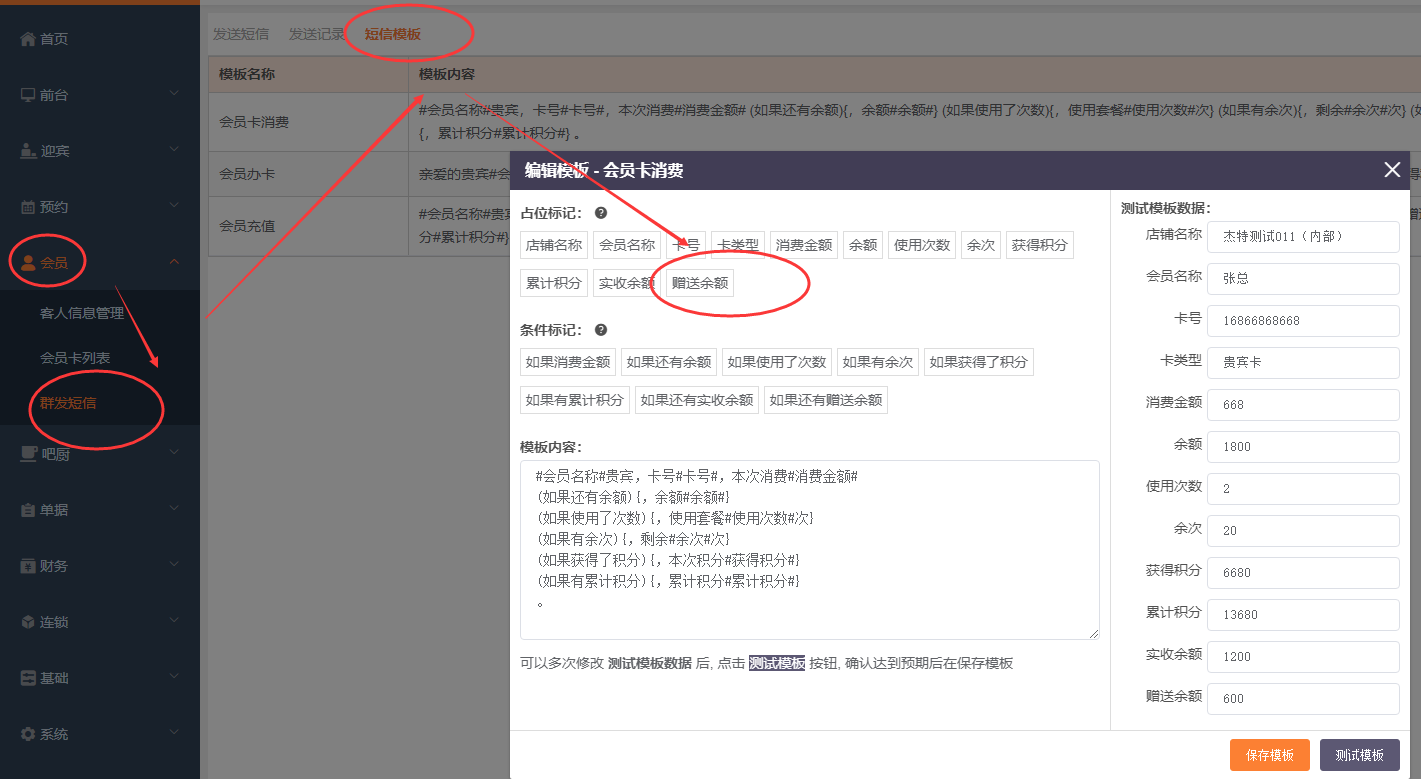Screen dimensions: 1421x779
Task: Expand the 吧厨 sidebar menu chevron
Action: (x=174, y=453)
